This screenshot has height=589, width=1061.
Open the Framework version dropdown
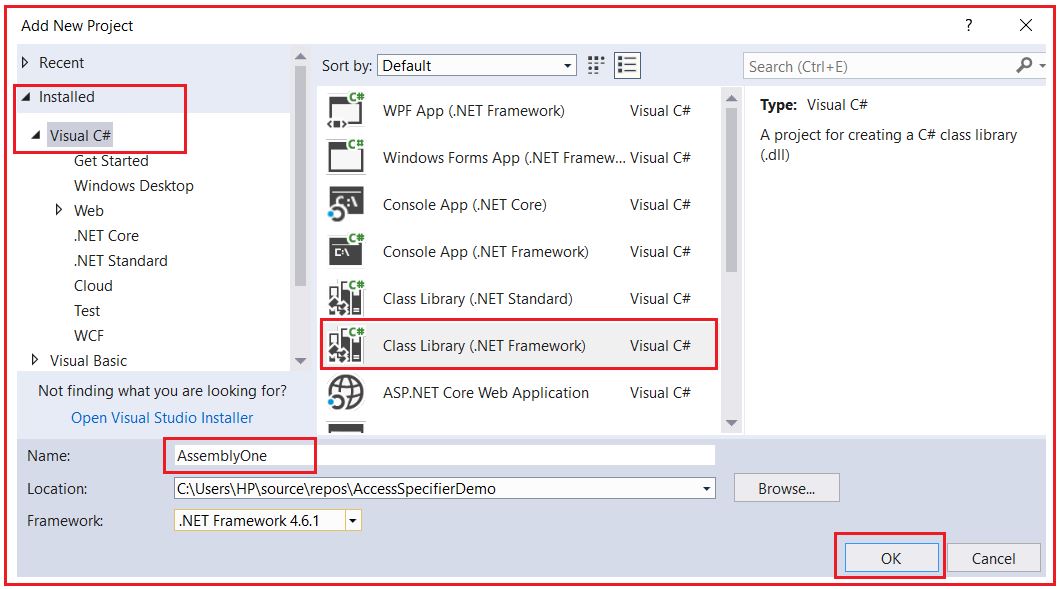point(353,521)
